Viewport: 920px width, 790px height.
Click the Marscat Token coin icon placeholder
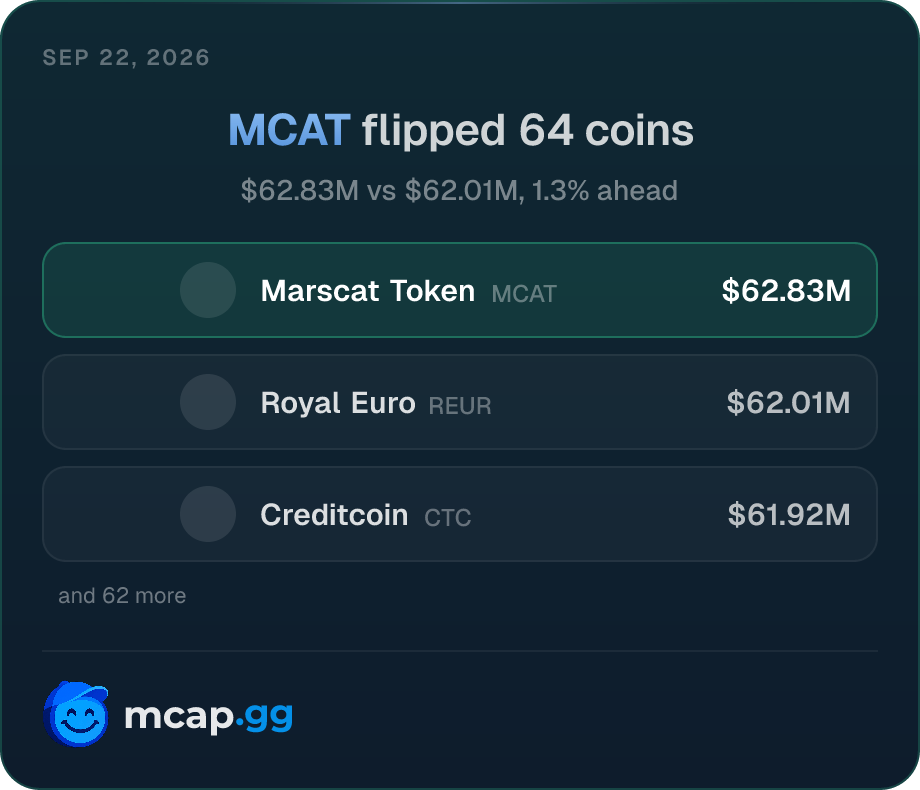(208, 290)
